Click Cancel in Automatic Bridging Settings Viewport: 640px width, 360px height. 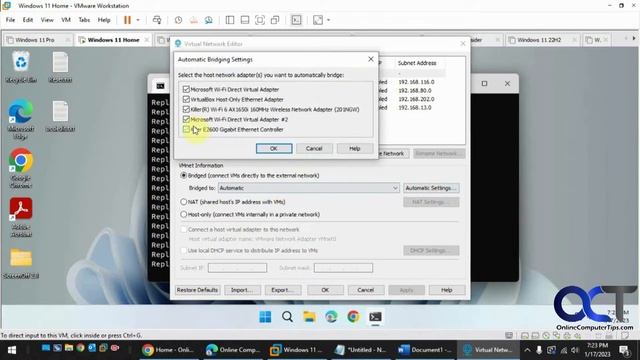314,149
